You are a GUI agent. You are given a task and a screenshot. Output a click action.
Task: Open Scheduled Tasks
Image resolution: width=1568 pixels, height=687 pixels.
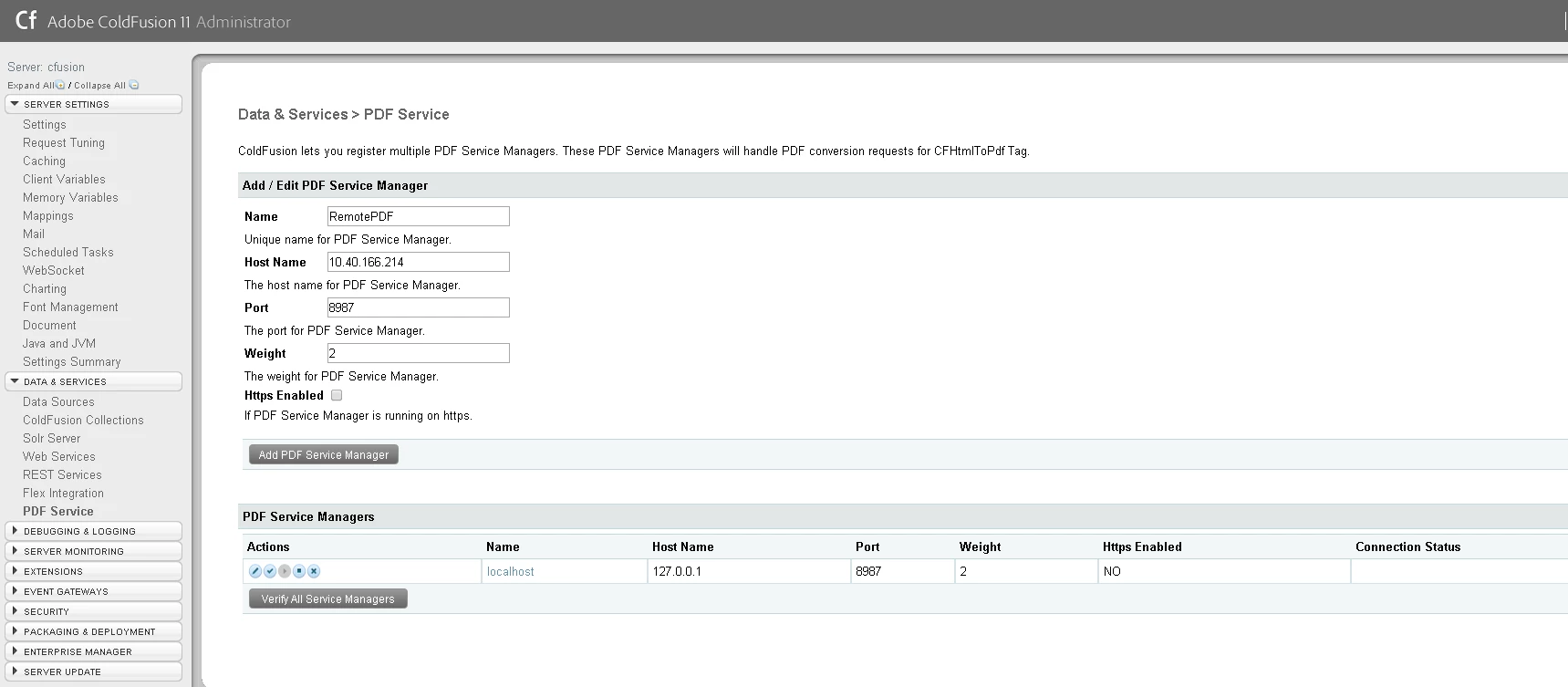pos(68,252)
